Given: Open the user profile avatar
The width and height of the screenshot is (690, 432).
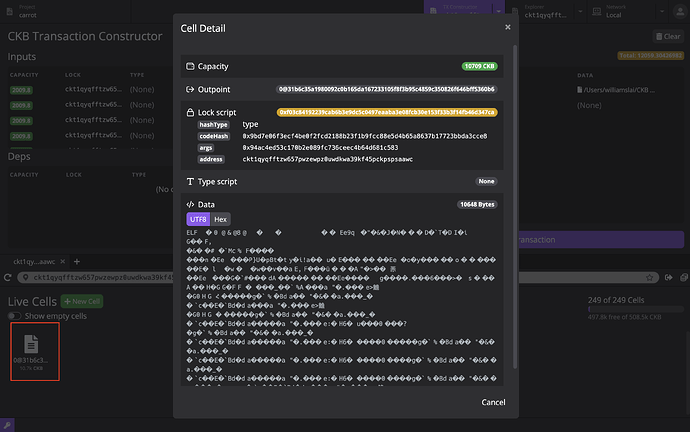Looking at the screenshot, I should pyautogui.click(x=680, y=12).
